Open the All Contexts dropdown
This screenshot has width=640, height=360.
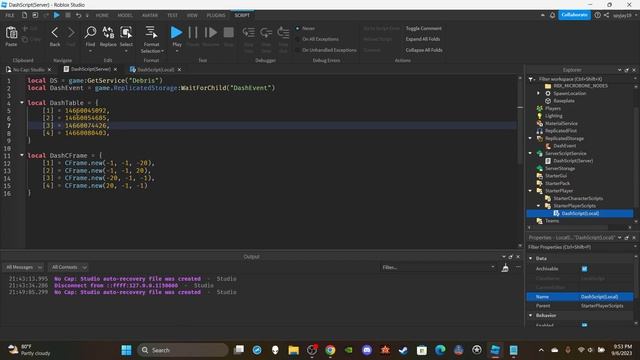[68, 267]
